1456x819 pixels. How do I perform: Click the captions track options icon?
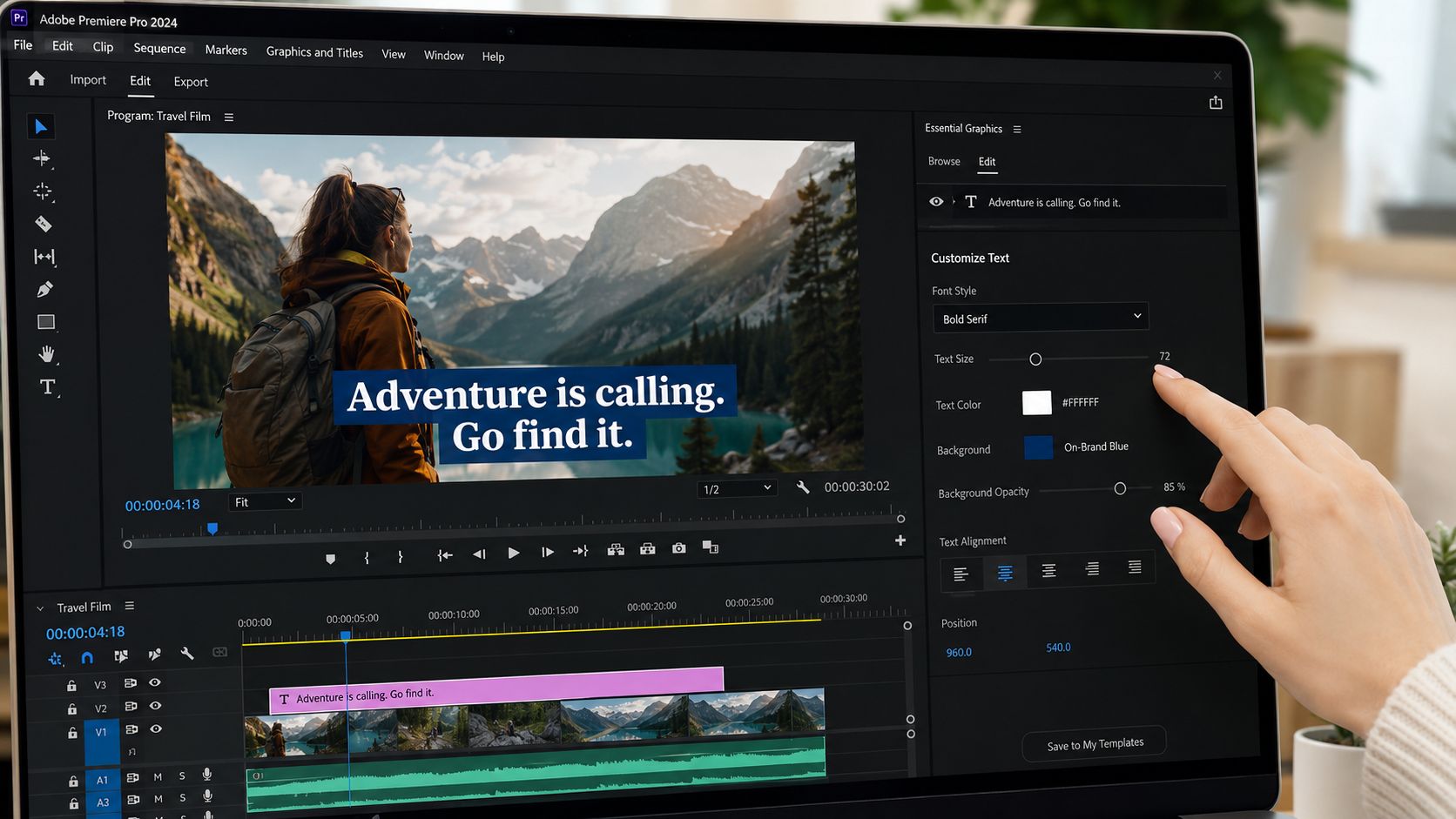[219, 652]
